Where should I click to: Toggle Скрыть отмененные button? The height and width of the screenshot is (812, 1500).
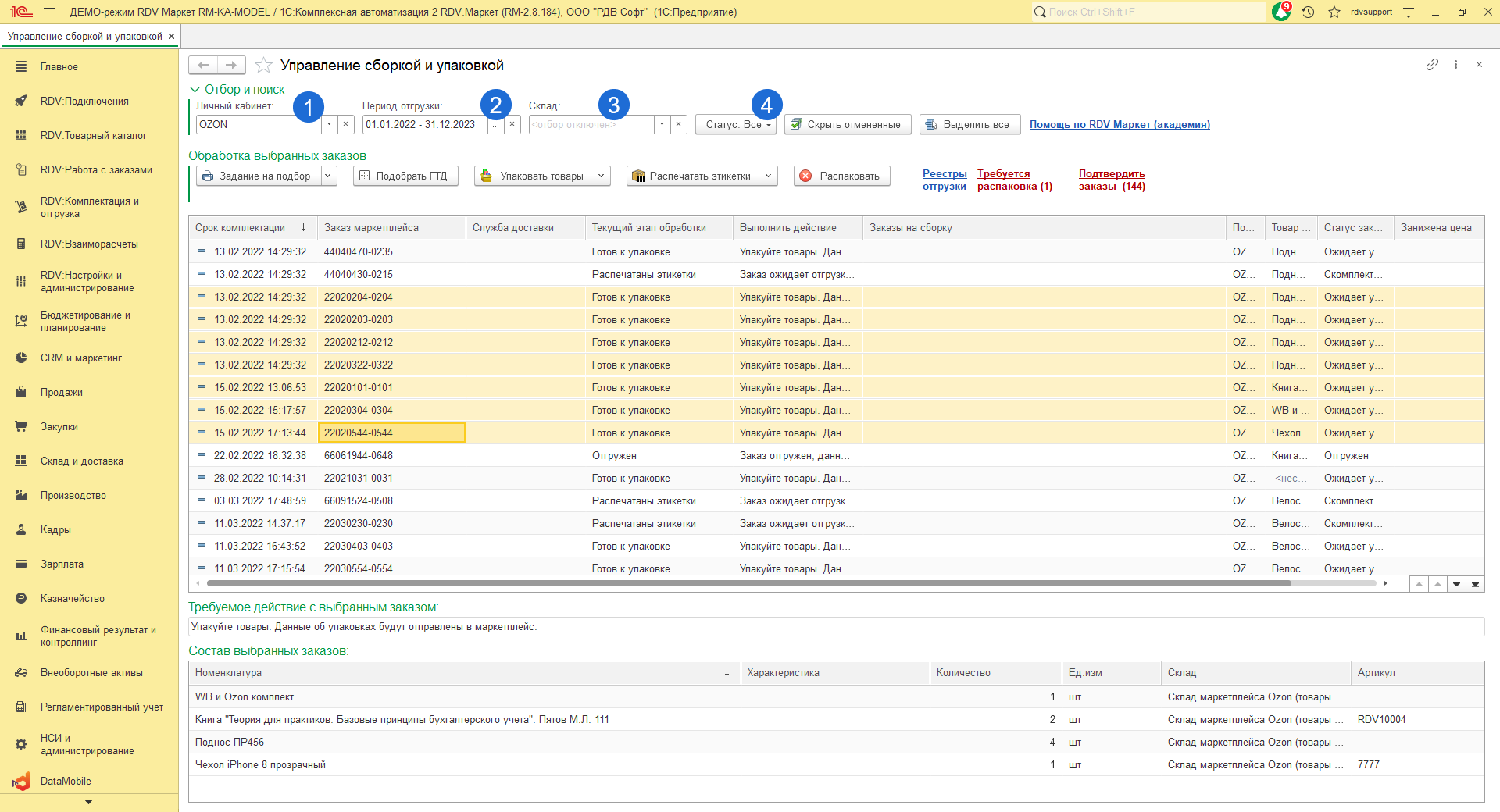click(x=848, y=124)
